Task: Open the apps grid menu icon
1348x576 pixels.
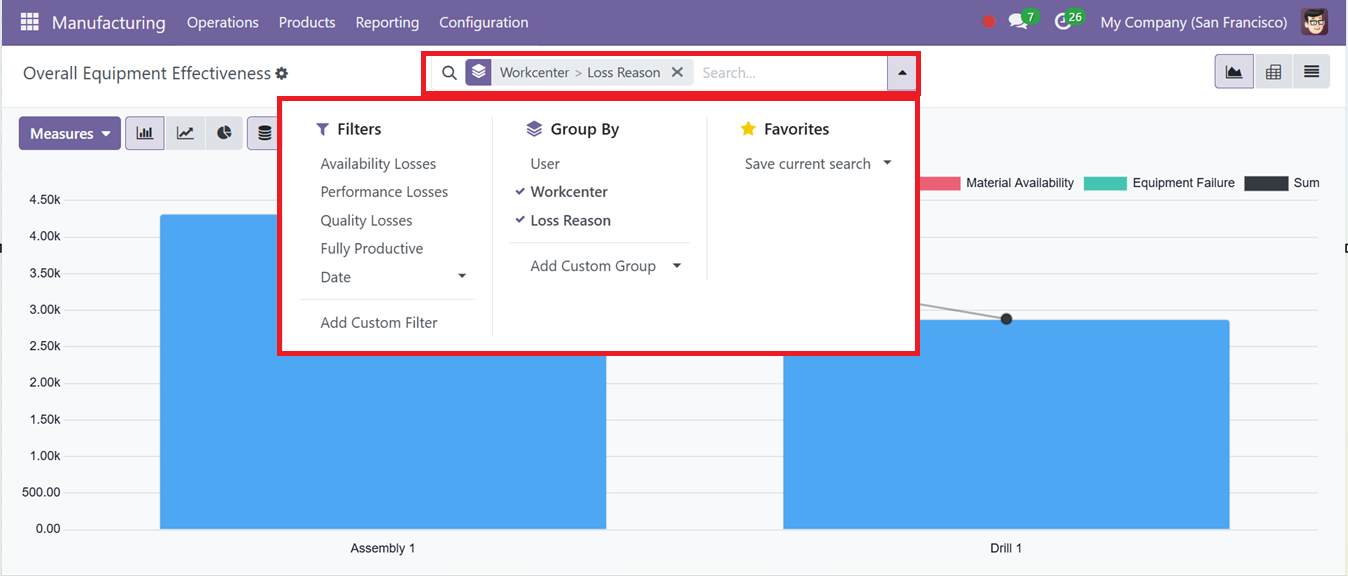Action: (29, 22)
